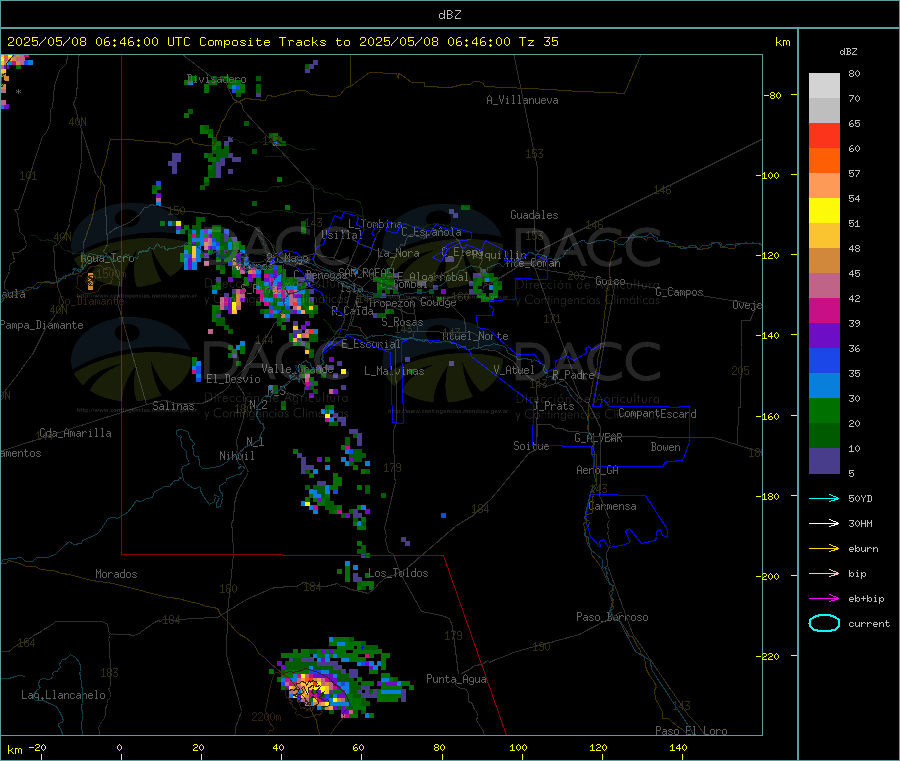Click the 'Guadales' map label

point(534,215)
